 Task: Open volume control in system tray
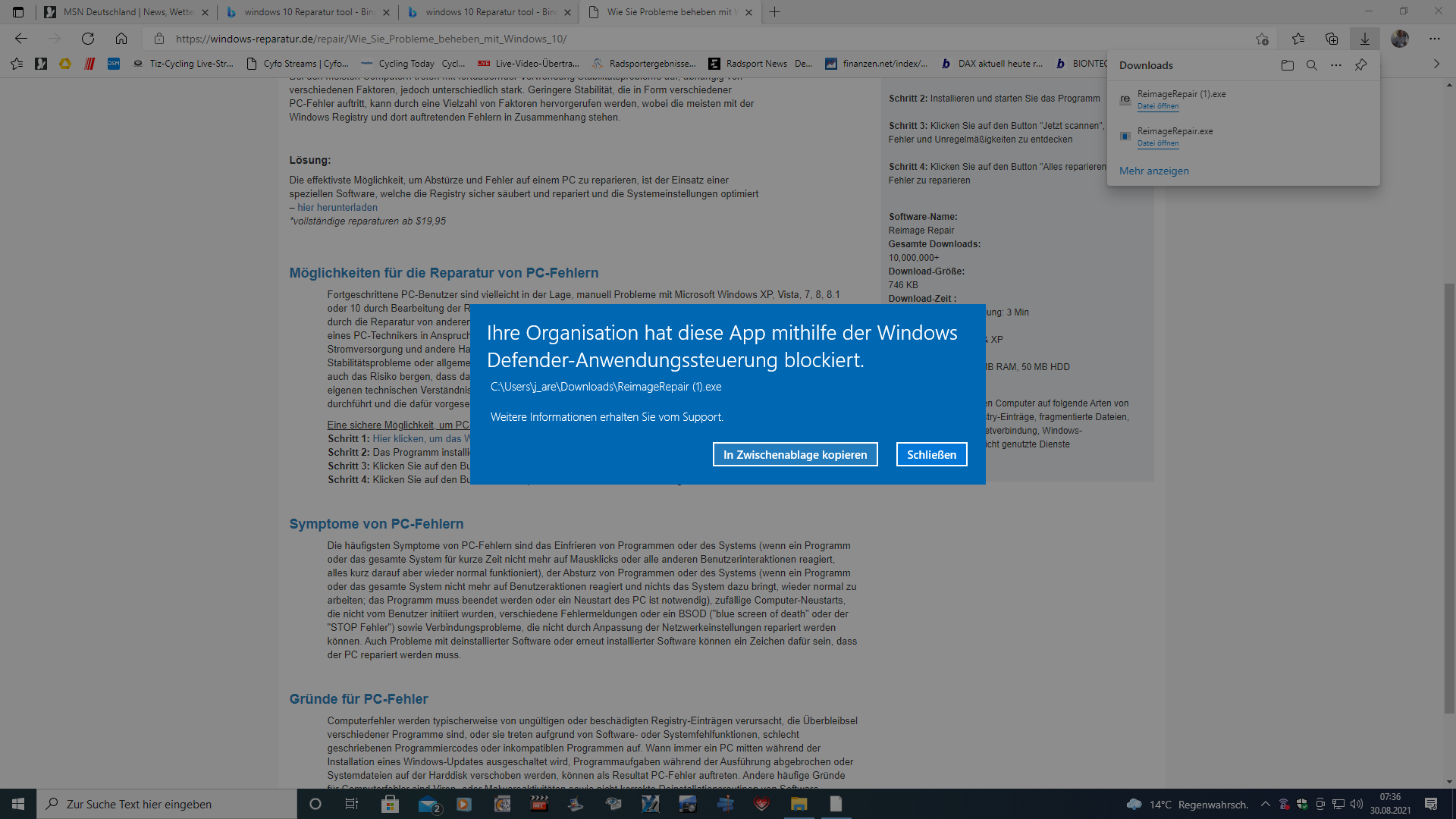(1357, 804)
